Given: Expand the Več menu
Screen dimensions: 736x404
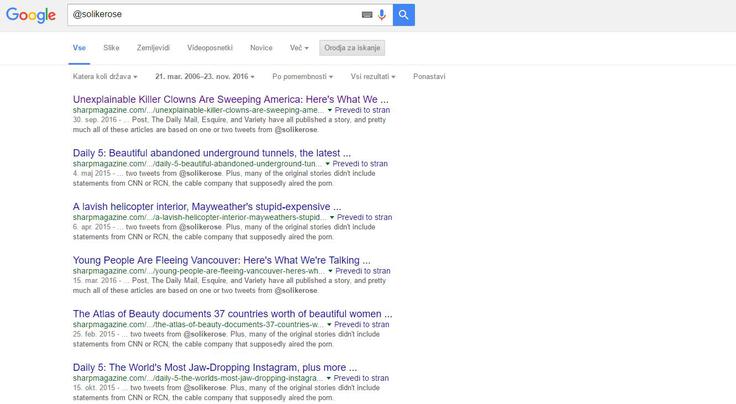Looking at the screenshot, I should tap(299, 48).
